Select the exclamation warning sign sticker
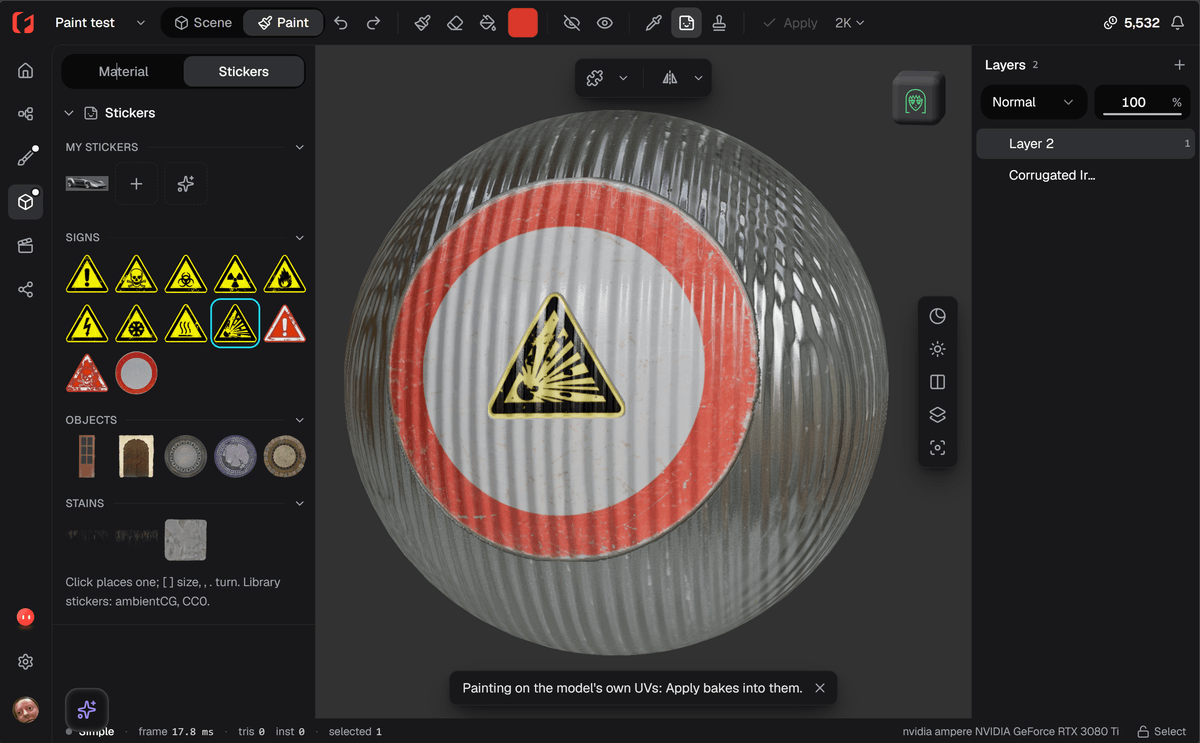The height and width of the screenshot is (743, 1200). (x=87, y=274)
